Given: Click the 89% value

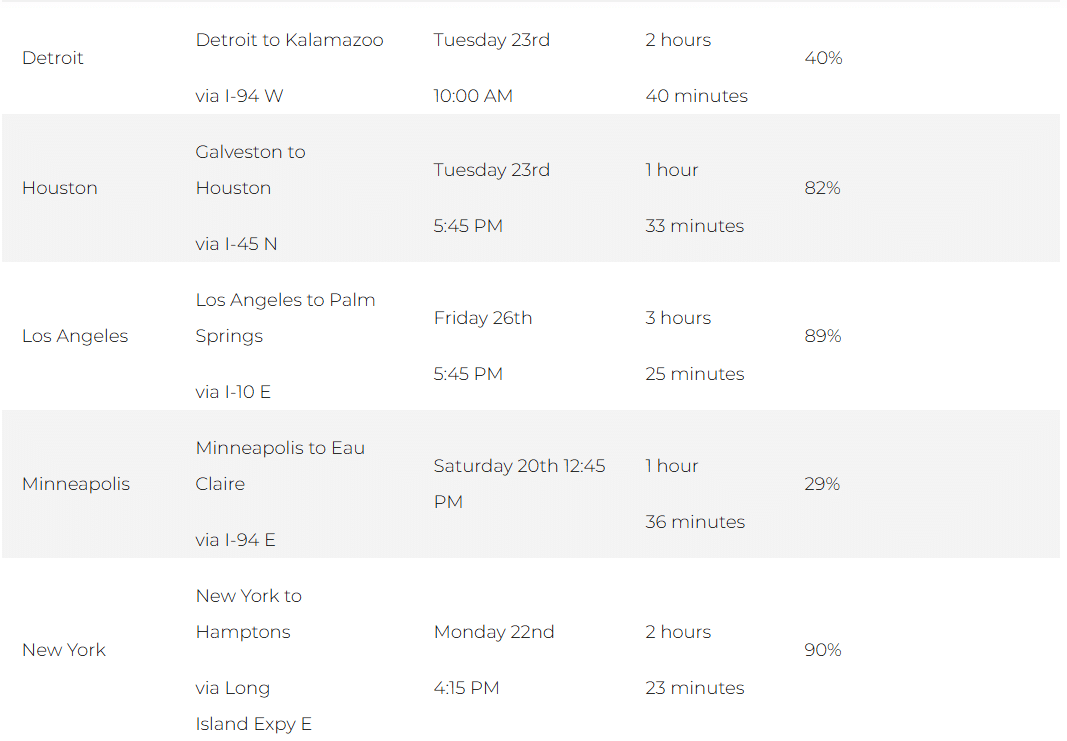Looking at the screenshot, I should tap(823, 336).
